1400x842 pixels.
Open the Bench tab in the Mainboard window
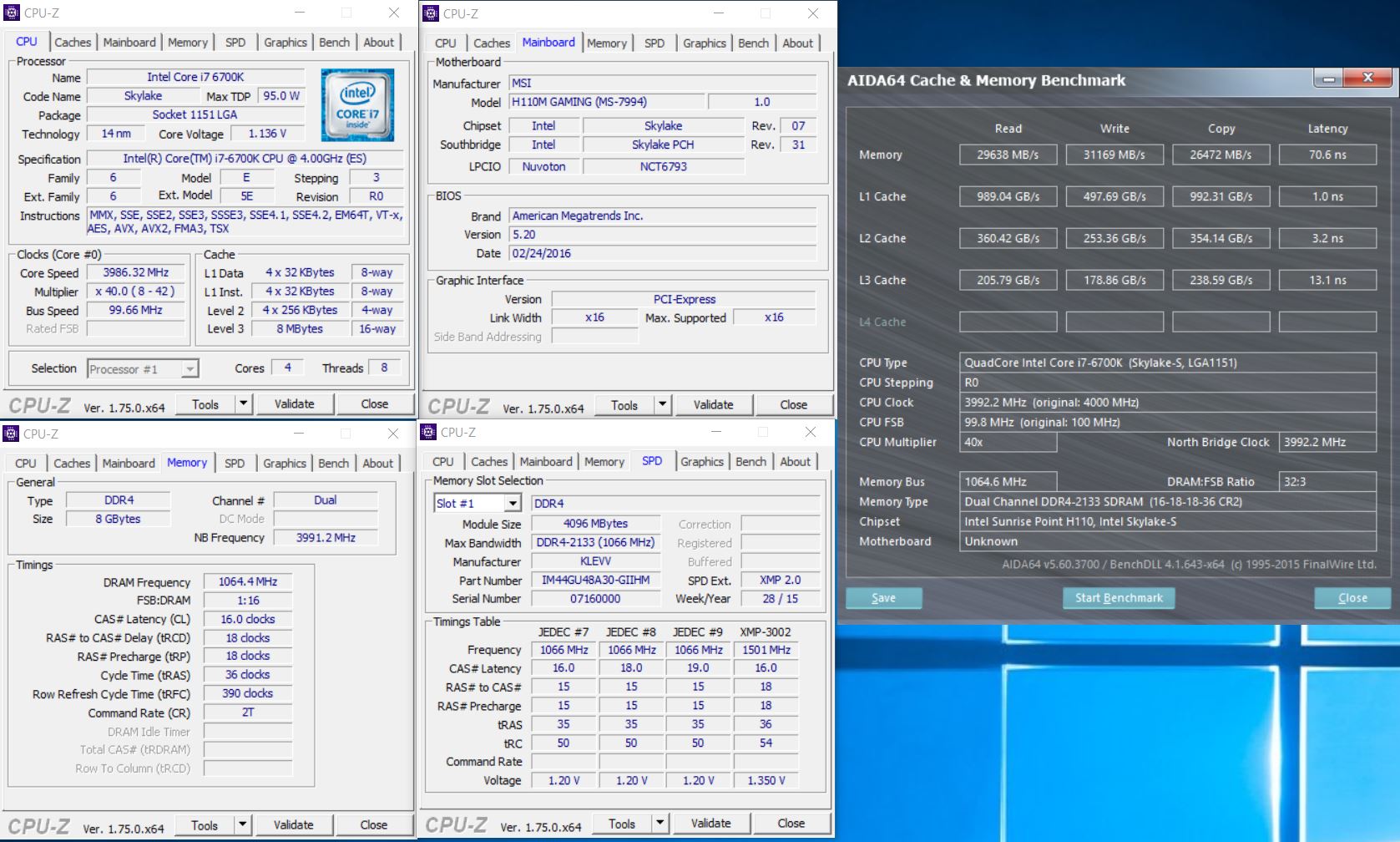click(x=753, y=43)
